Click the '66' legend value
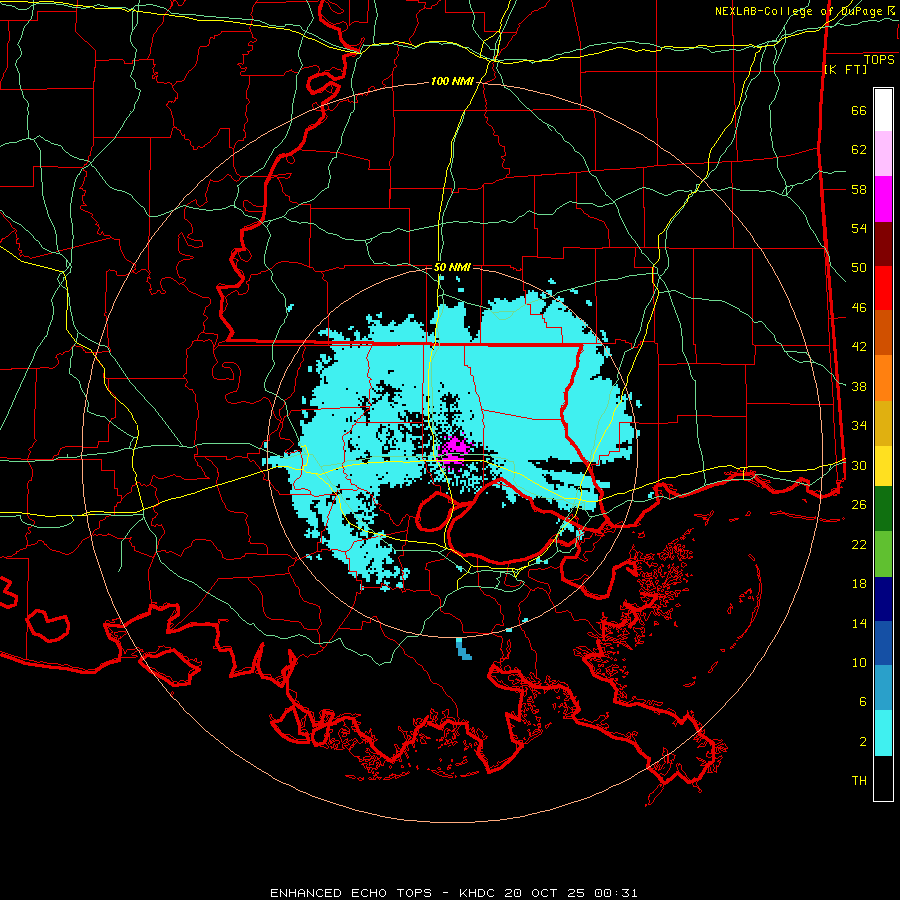Viewport: 900px width, 900px height. tap(859, 111)
